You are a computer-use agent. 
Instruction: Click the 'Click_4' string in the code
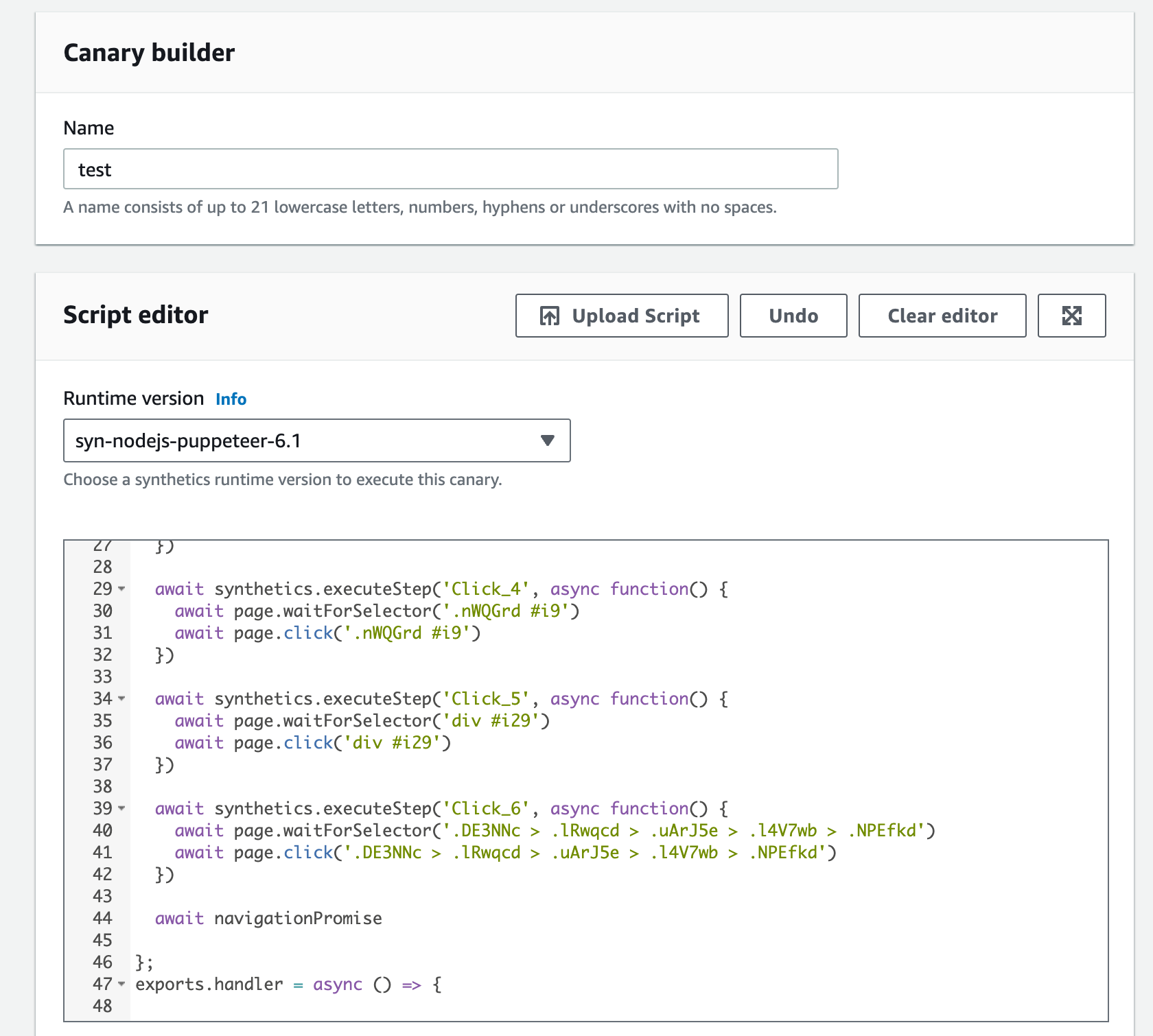pyautogui.click(x=486, y=589)
